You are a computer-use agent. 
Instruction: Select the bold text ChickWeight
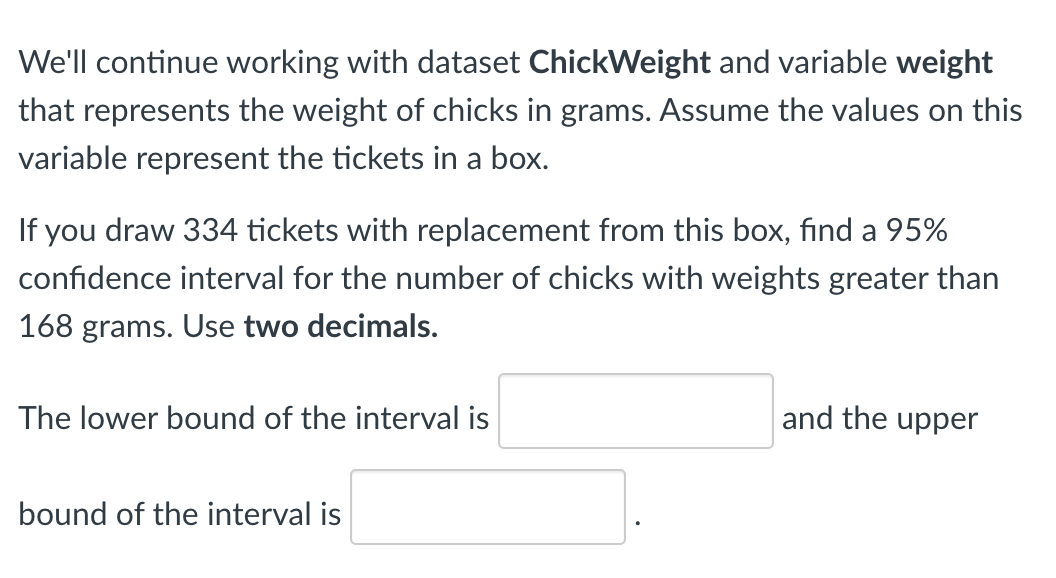(619, 62)
